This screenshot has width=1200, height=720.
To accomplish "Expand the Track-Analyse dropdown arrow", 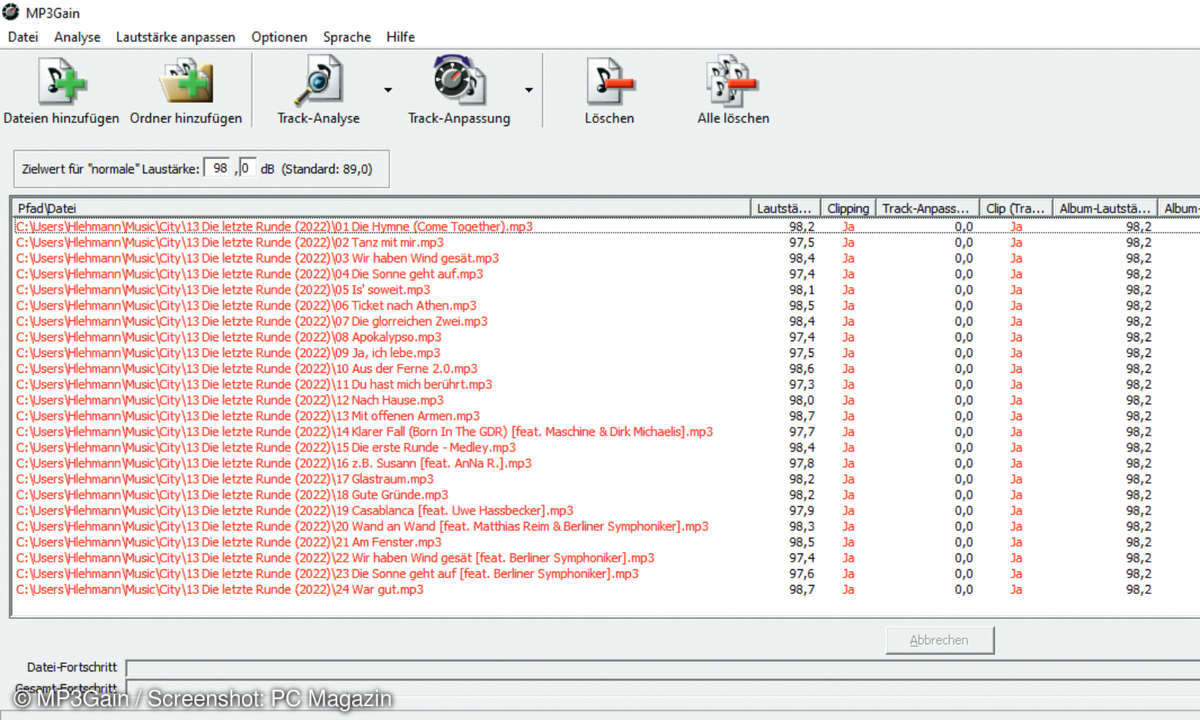I will (x=387, y=90).
